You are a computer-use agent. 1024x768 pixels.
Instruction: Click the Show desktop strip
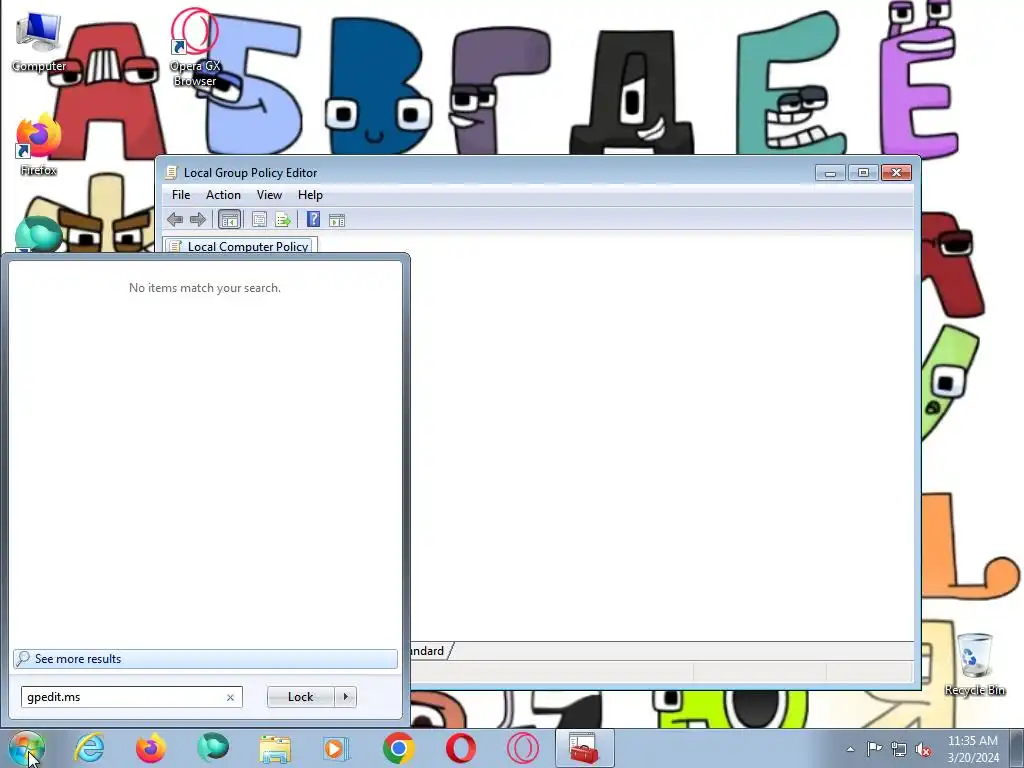pos(1017,749)
